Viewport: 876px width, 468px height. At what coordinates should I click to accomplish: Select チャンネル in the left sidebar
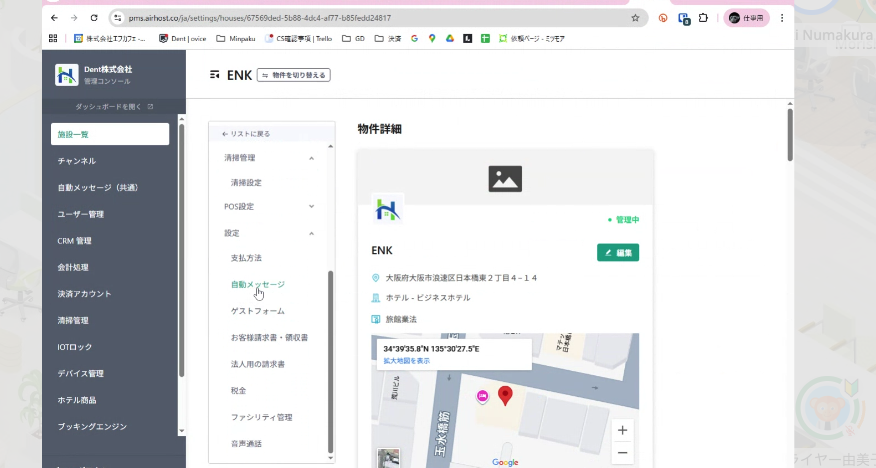click(x=77, y=161)
